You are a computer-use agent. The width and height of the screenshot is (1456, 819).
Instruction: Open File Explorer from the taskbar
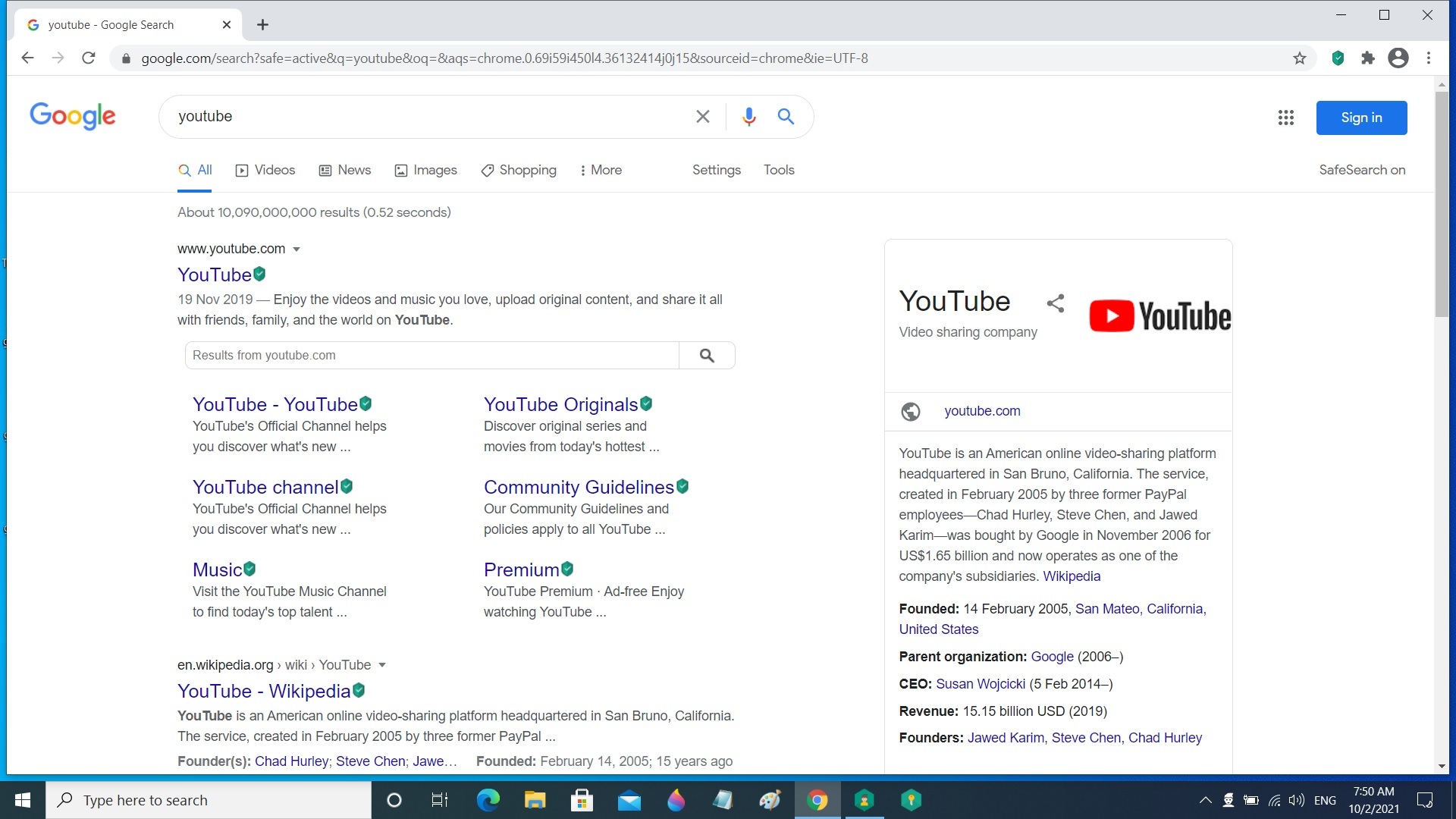point(535,800)
